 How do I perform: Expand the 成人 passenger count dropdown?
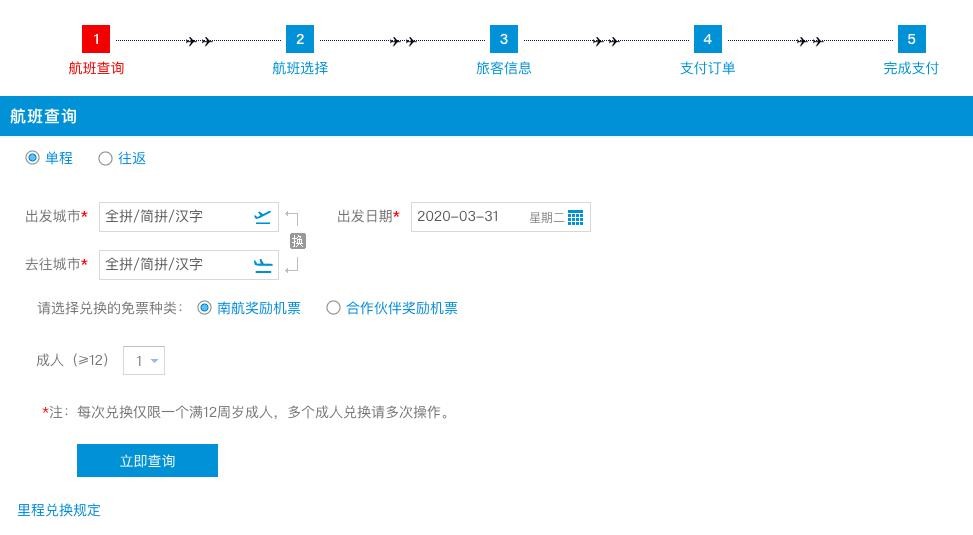[x=144, y=360]
